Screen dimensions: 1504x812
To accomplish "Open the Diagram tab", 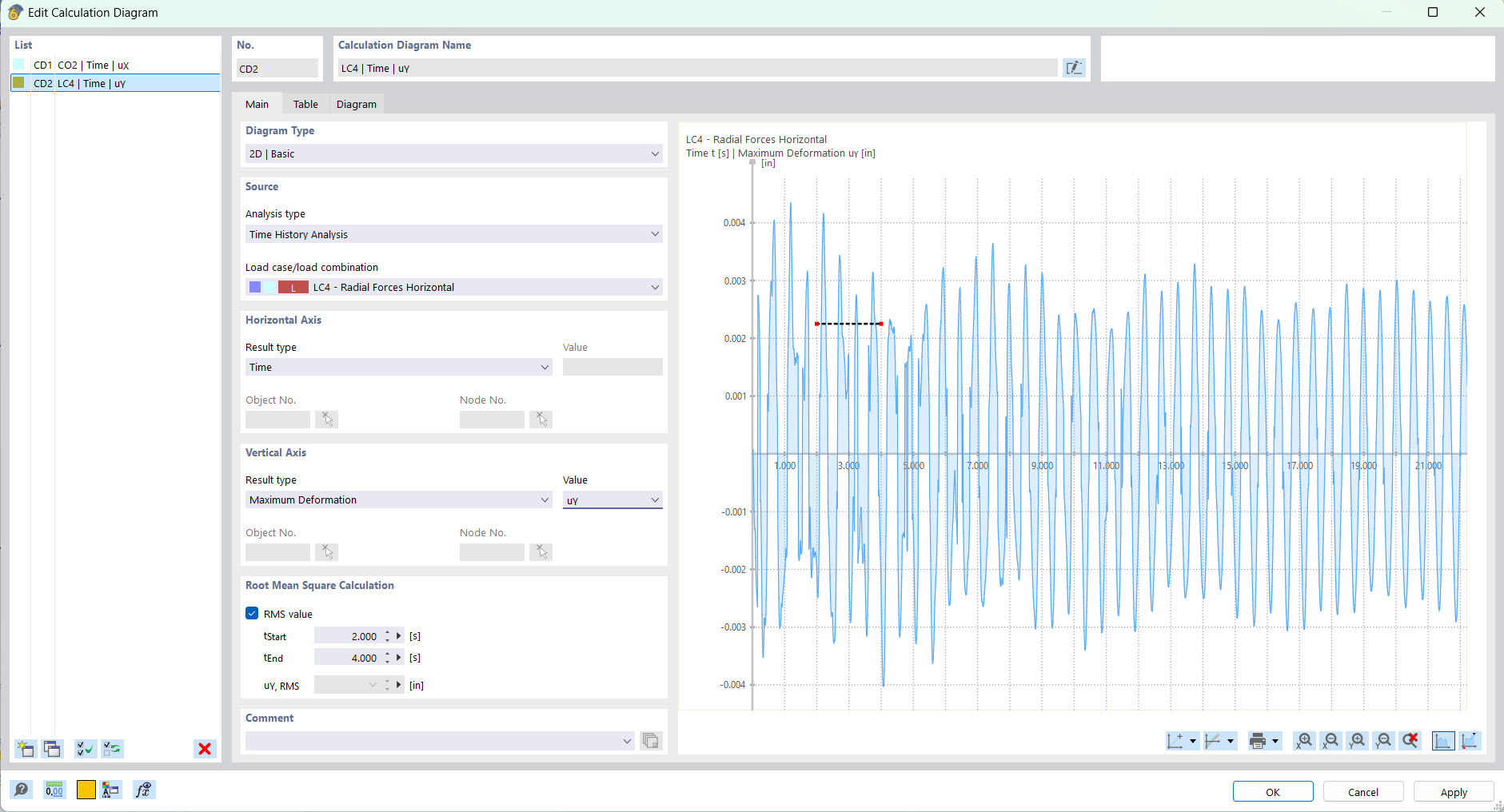I will [355, 104].
